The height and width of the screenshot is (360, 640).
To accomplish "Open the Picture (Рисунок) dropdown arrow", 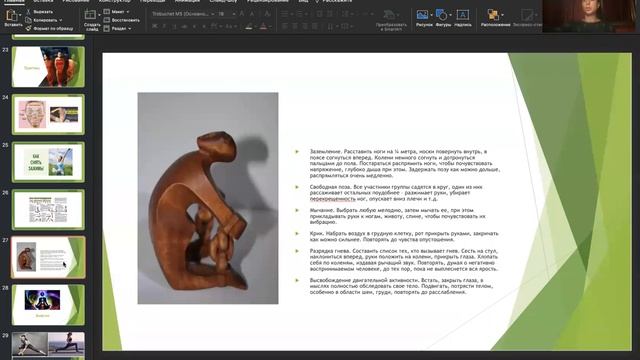I will tap(431, 15).
